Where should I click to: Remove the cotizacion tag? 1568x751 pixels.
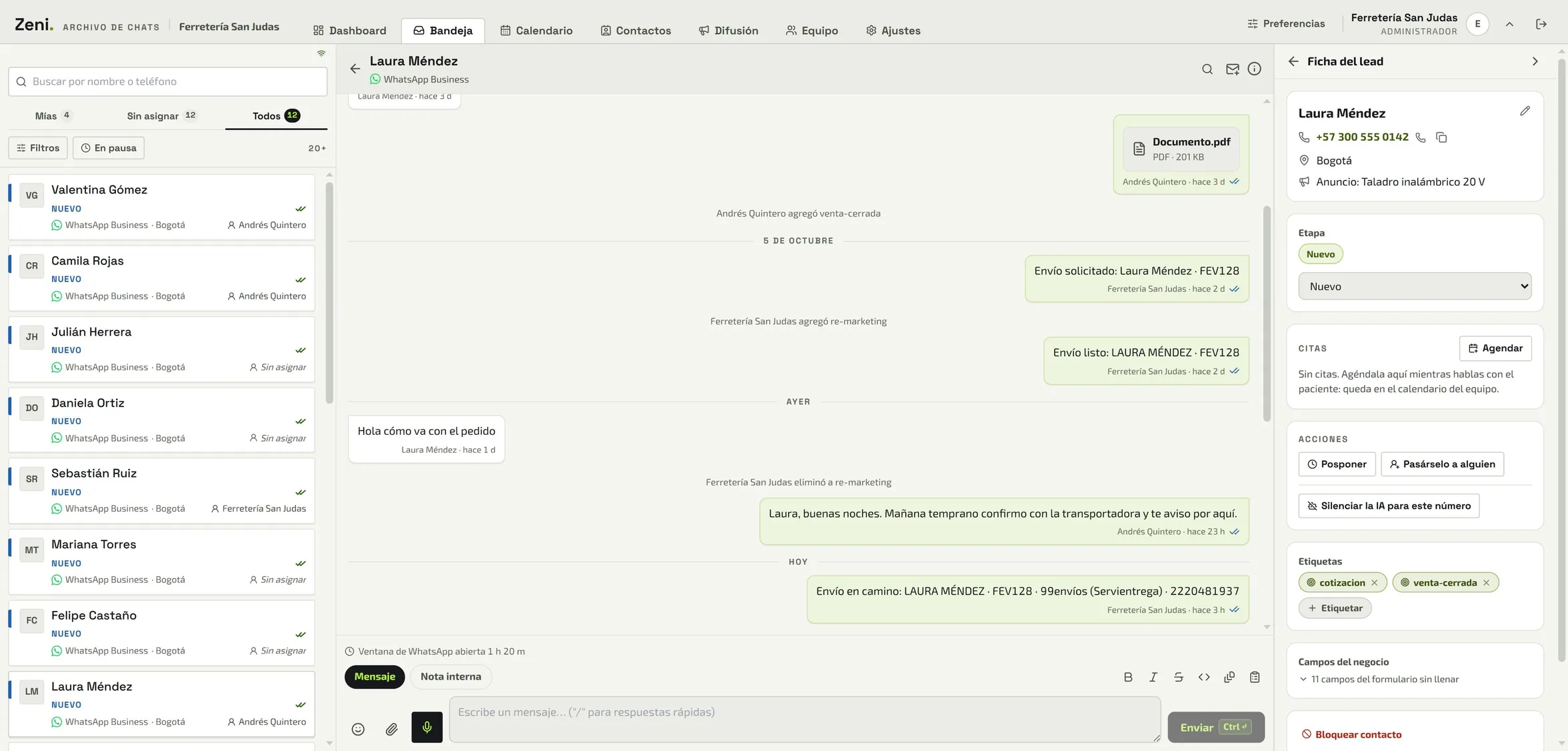point(1374,583)
